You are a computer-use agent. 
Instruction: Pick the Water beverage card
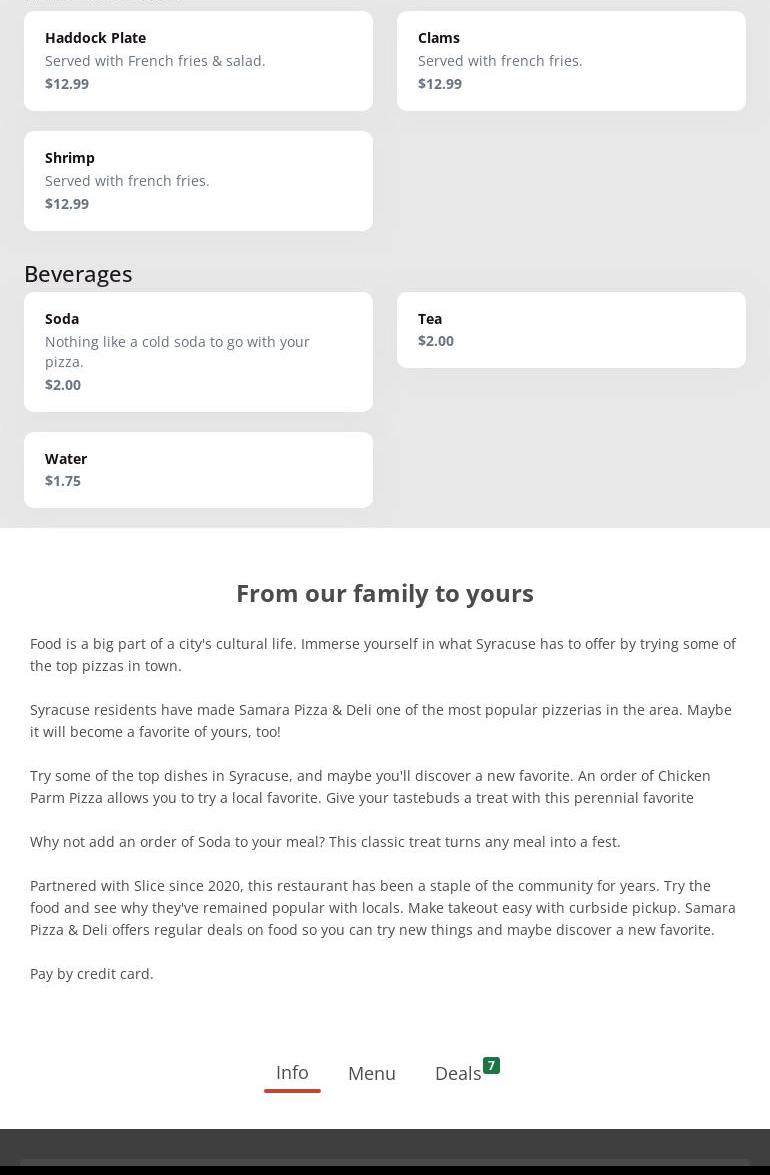197,470
